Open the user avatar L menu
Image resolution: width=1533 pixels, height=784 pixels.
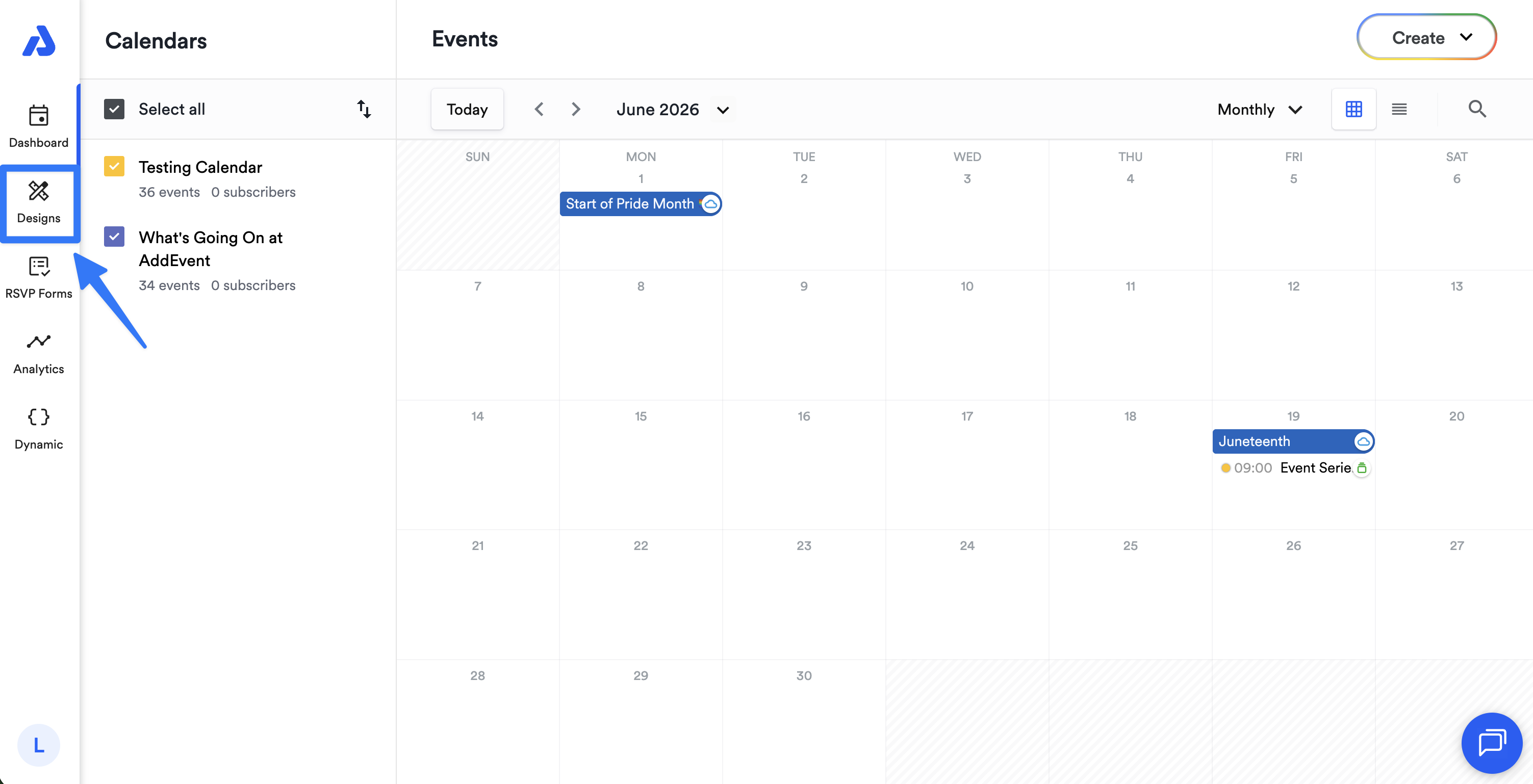pos(39,745)
